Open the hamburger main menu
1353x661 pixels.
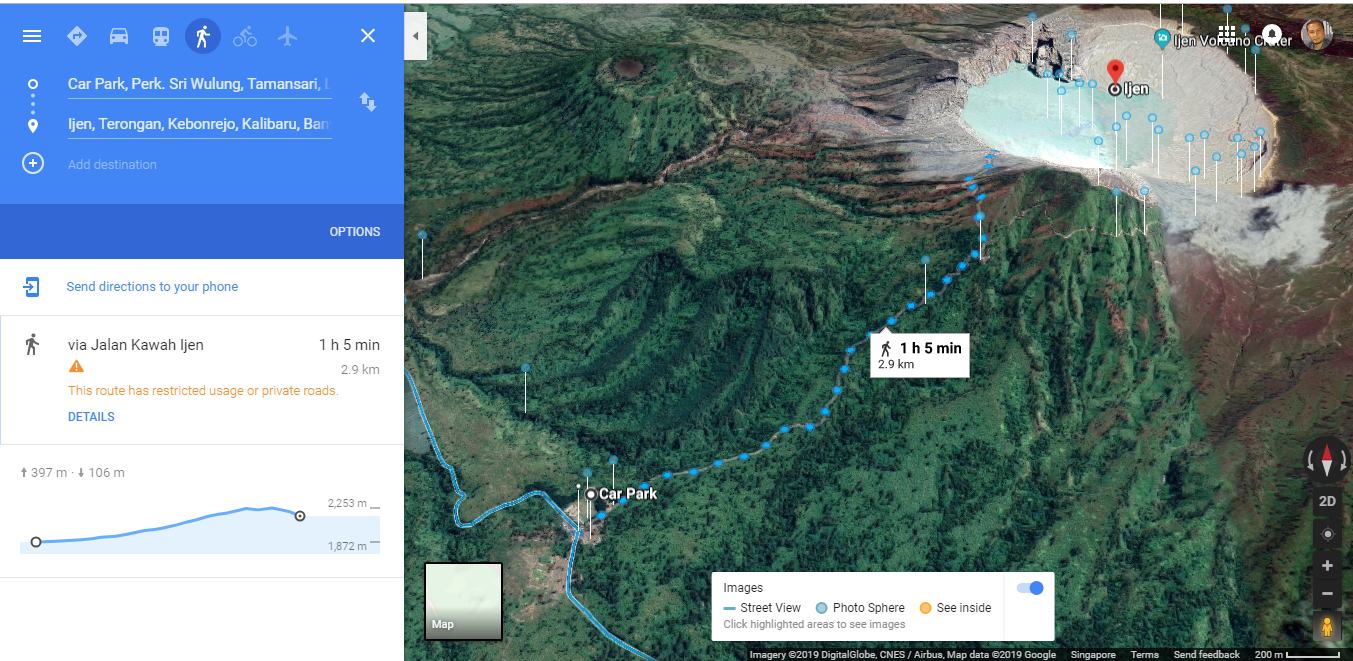coord(32,36)
